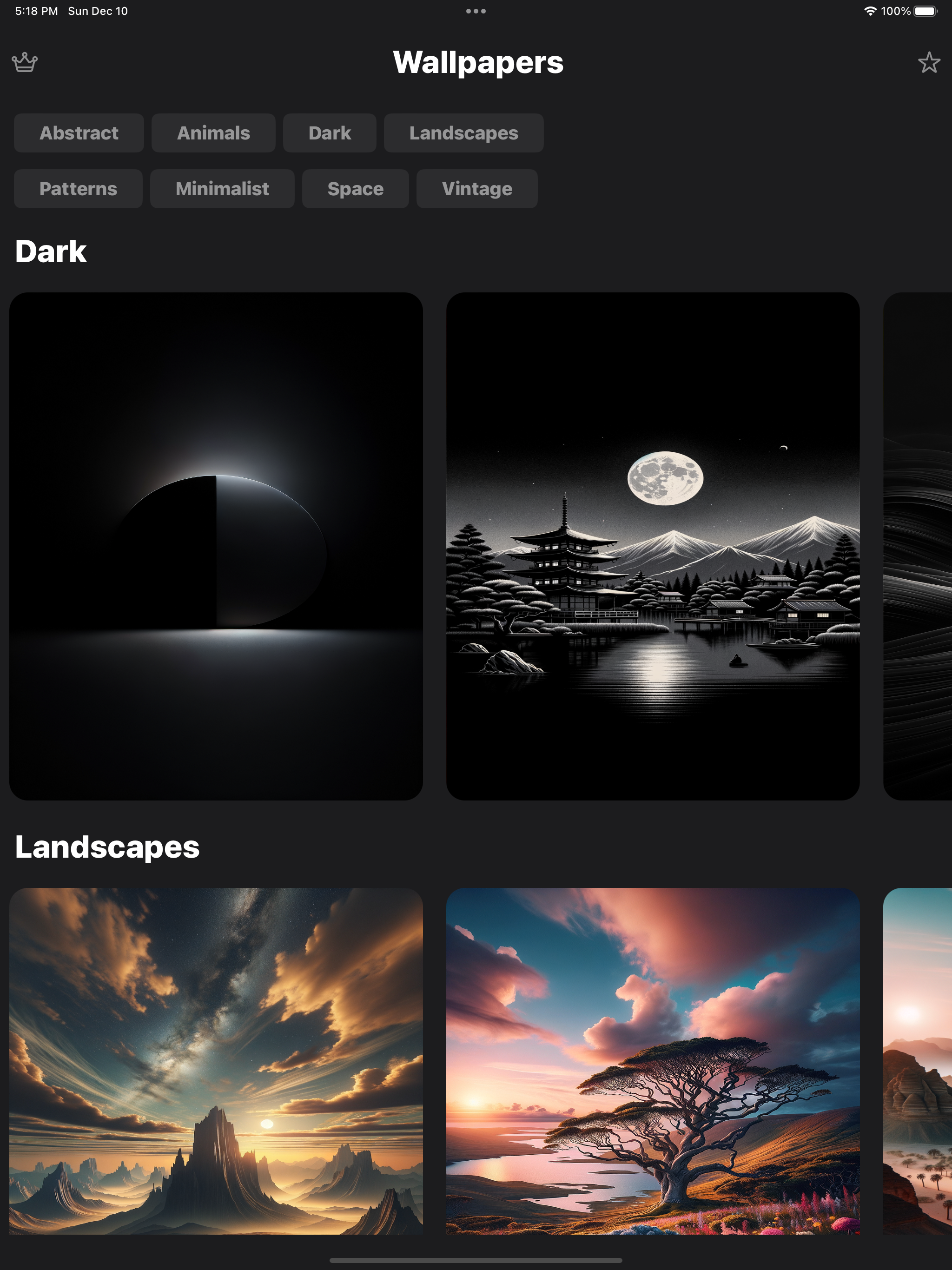
Task: Open the pink sky tree wallpaper
Action: pos(653,1061)
